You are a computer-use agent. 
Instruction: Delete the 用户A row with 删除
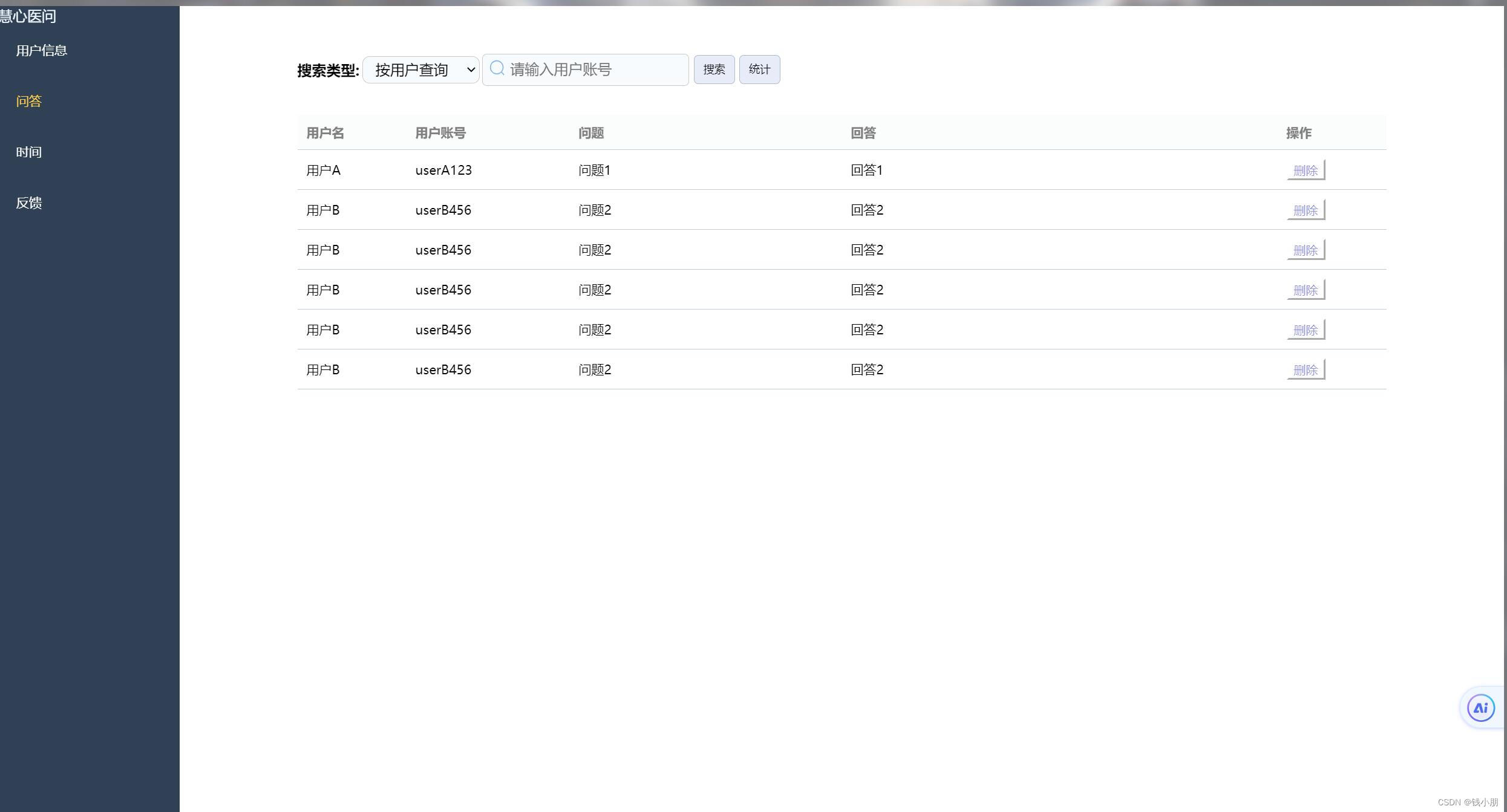click(x=1305, y=171)
